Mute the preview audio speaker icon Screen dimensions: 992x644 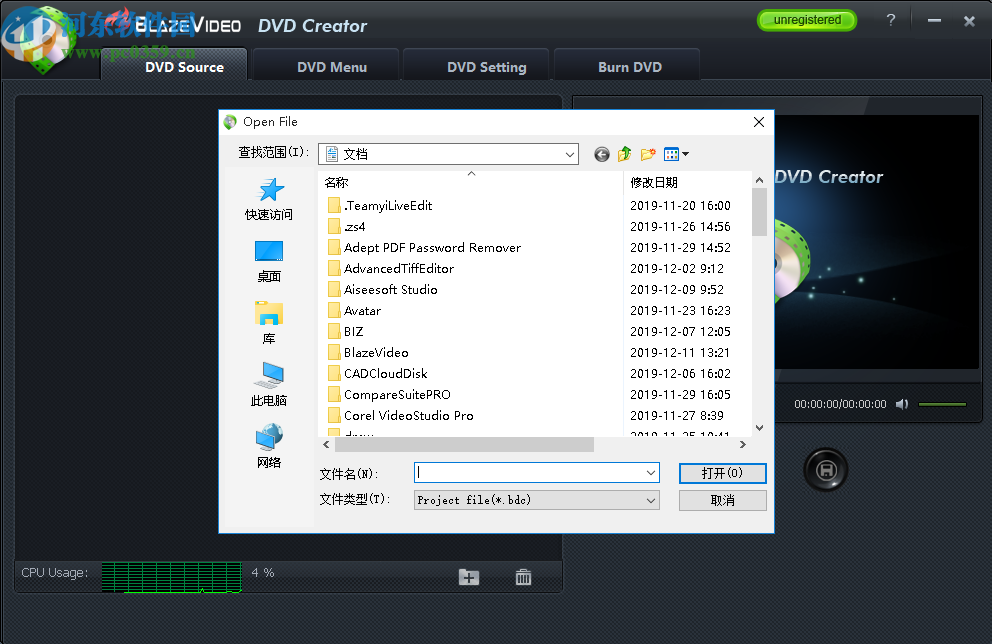pos(902,404)
